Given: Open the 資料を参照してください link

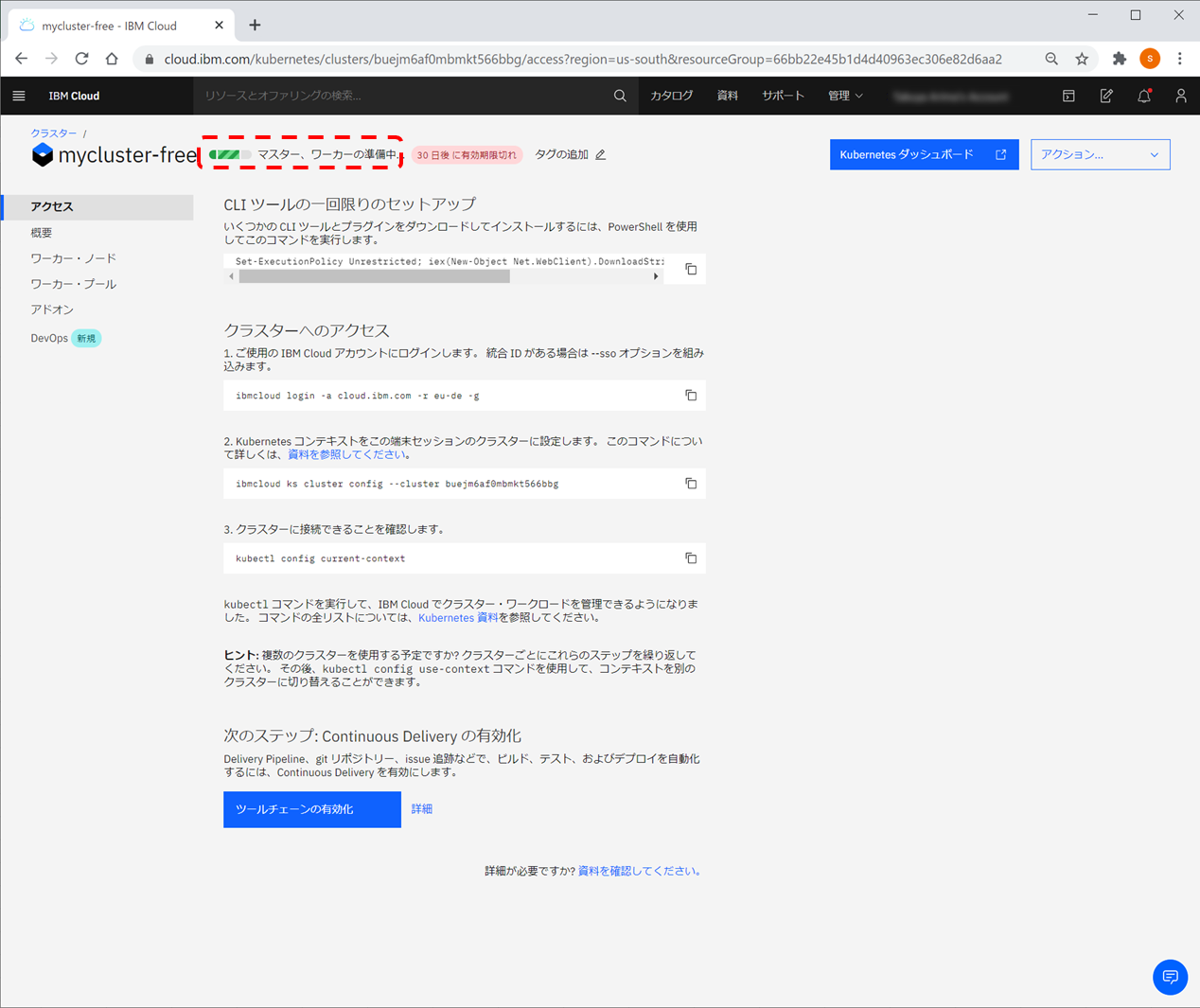Looking at the screenshot, I should click(x=346, y=454).
